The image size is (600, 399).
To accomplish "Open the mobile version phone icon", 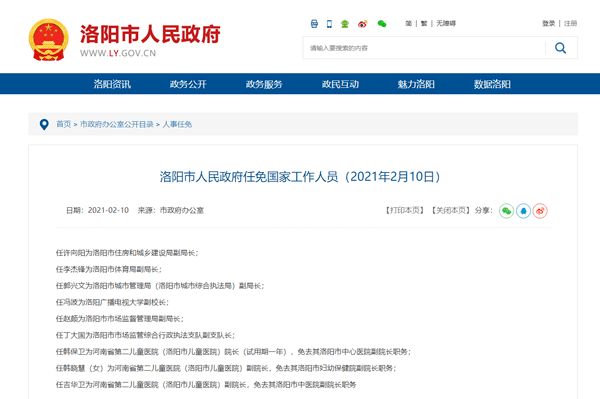I will tap(329, 24).
